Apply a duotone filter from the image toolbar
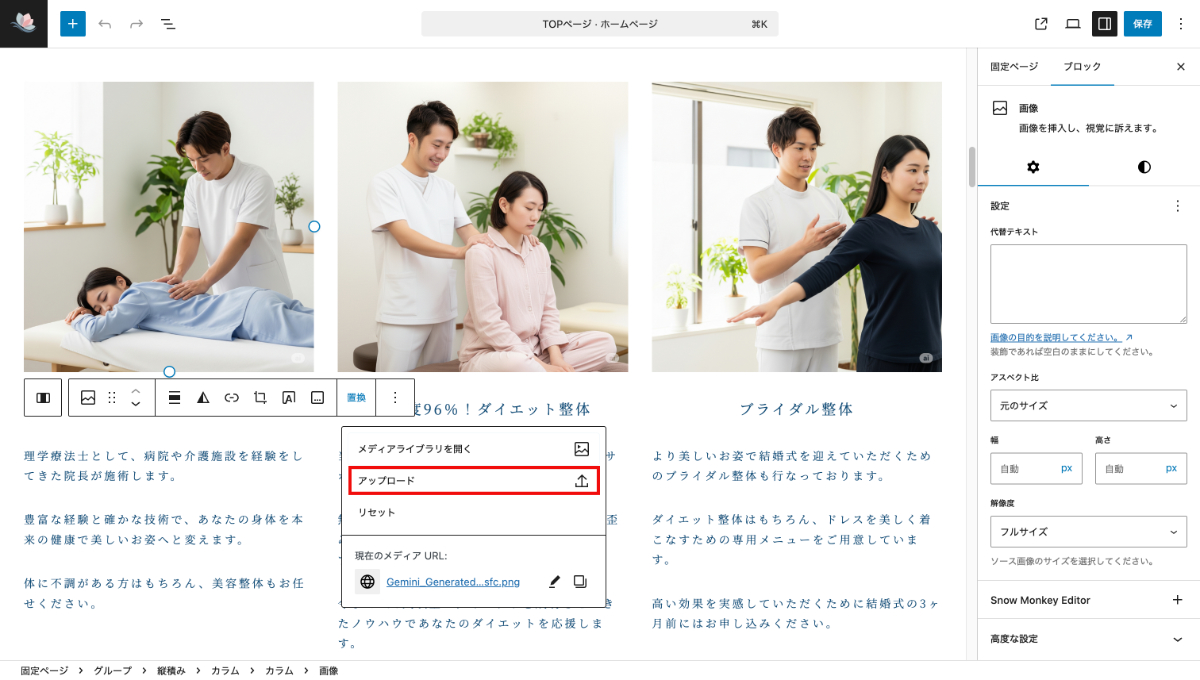 point(202,397)
